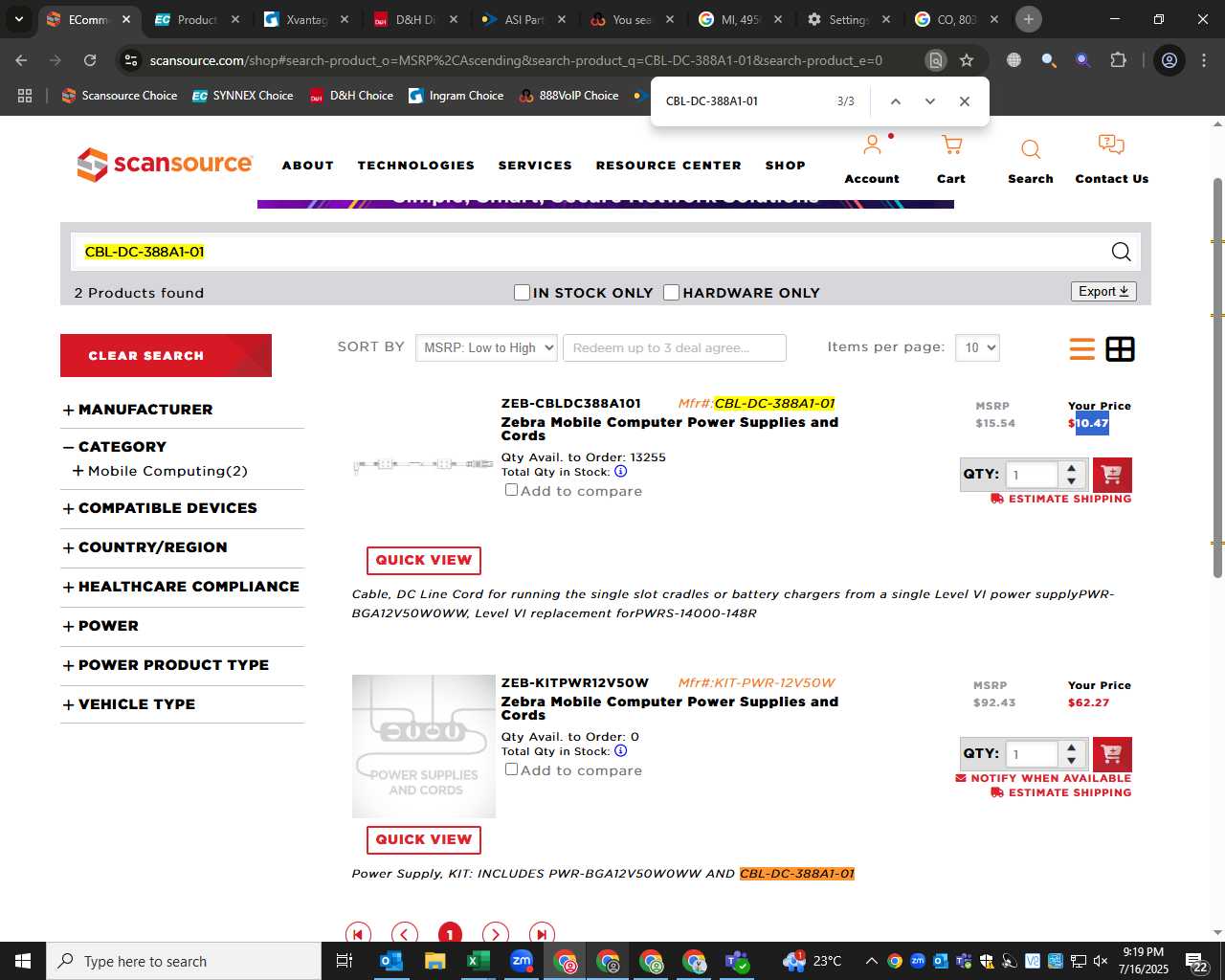Add ZEB-CBLDC388A101 to cart

pyautogui.click(x=1111, y=475)
